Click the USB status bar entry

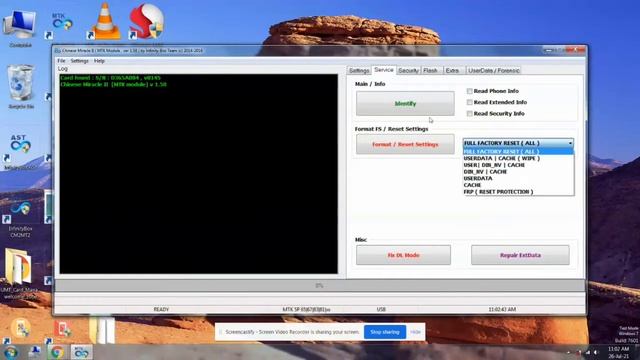381,309
